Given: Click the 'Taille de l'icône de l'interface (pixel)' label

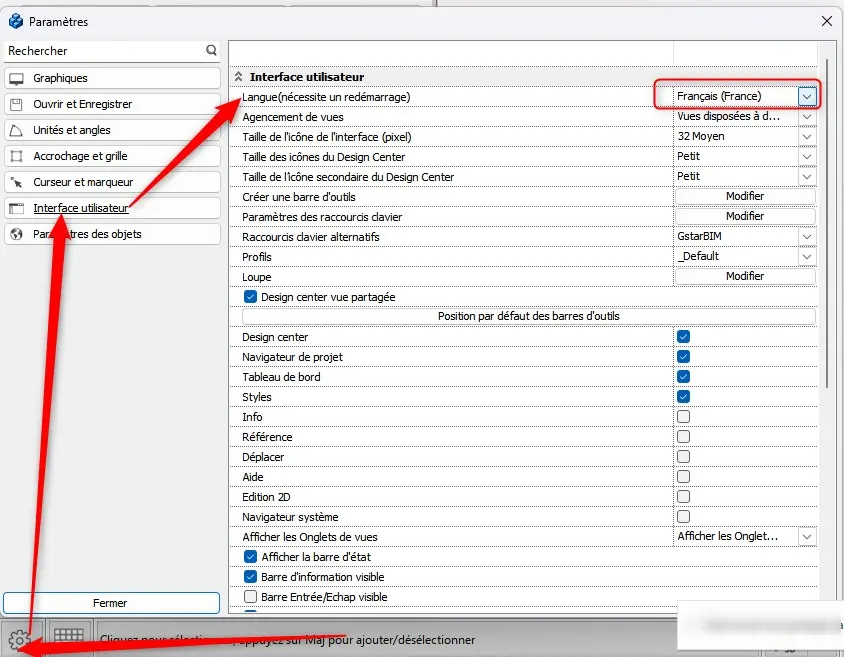Looking at the screenshot, I should point(327,137).
